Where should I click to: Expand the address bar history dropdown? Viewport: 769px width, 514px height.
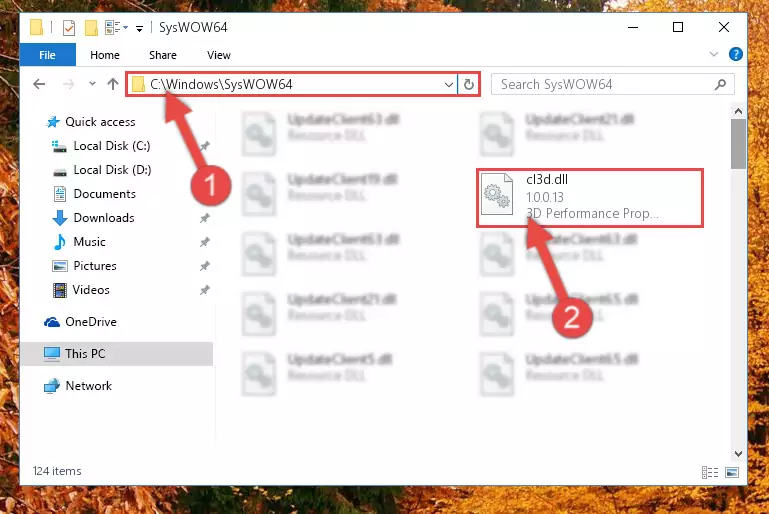coord(448,84)
